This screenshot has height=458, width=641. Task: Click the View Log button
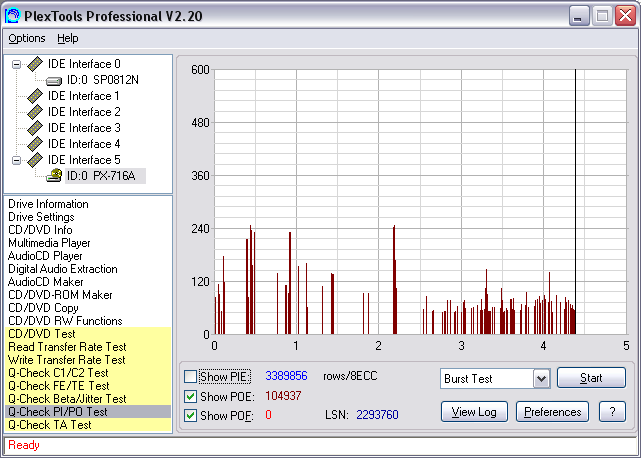(474, 412)
